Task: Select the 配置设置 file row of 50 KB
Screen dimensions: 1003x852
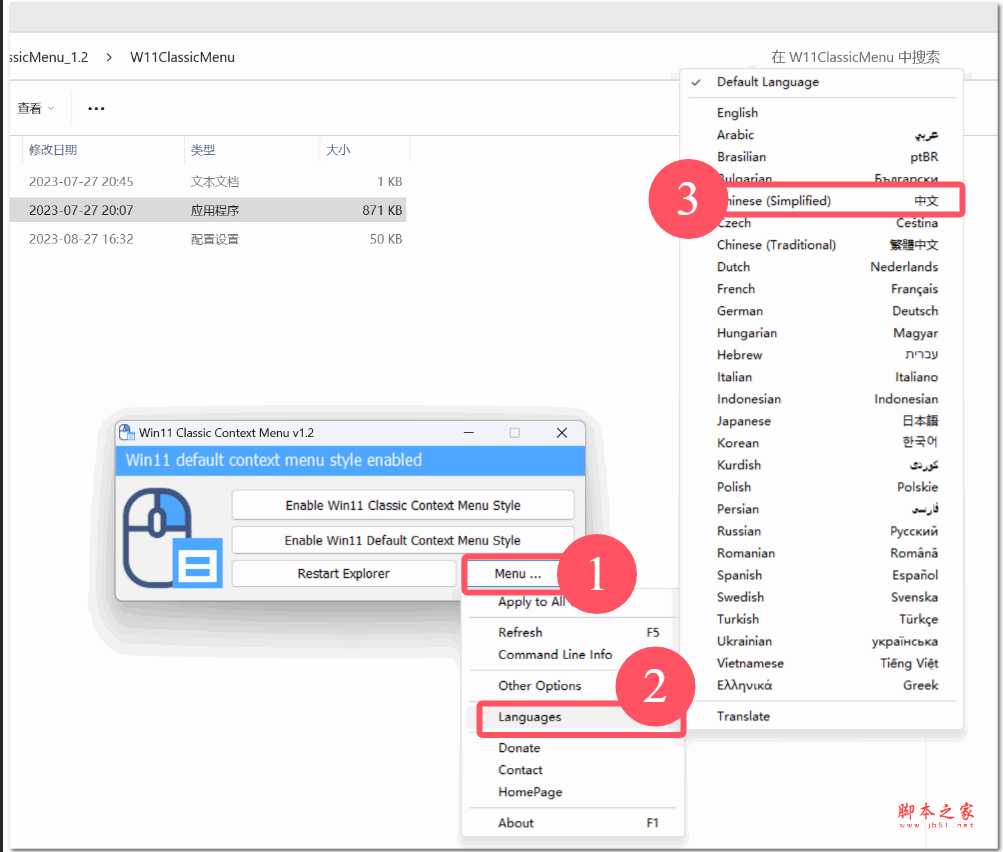Action: point(208,239)
